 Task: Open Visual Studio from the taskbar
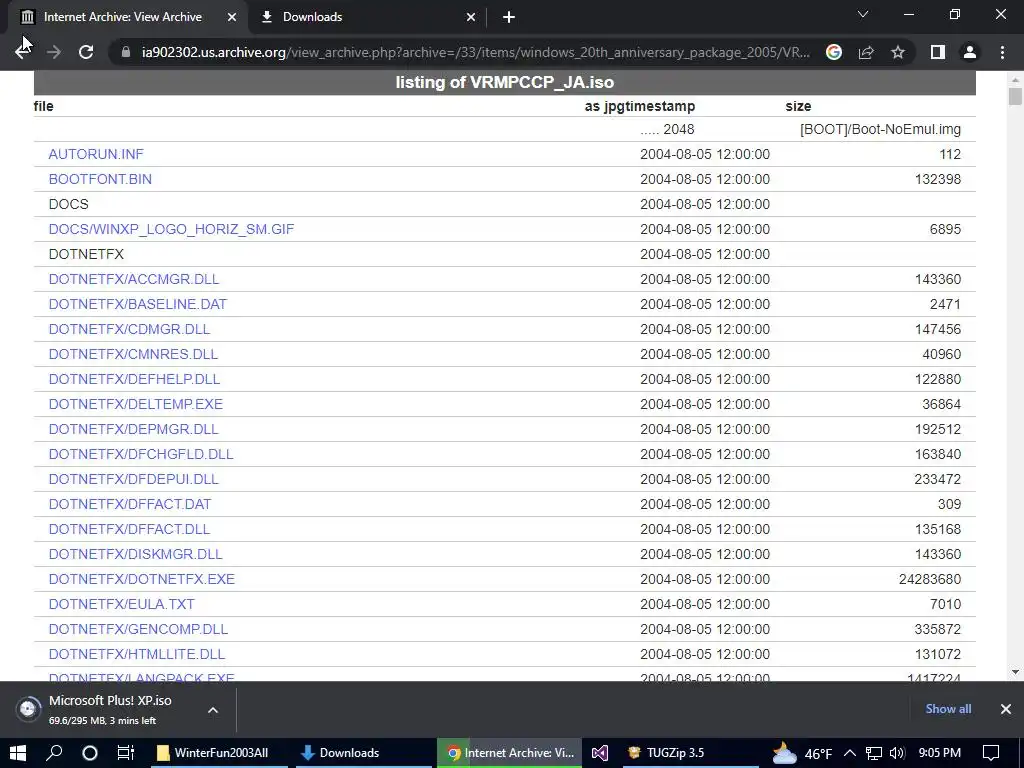[600, 753]
